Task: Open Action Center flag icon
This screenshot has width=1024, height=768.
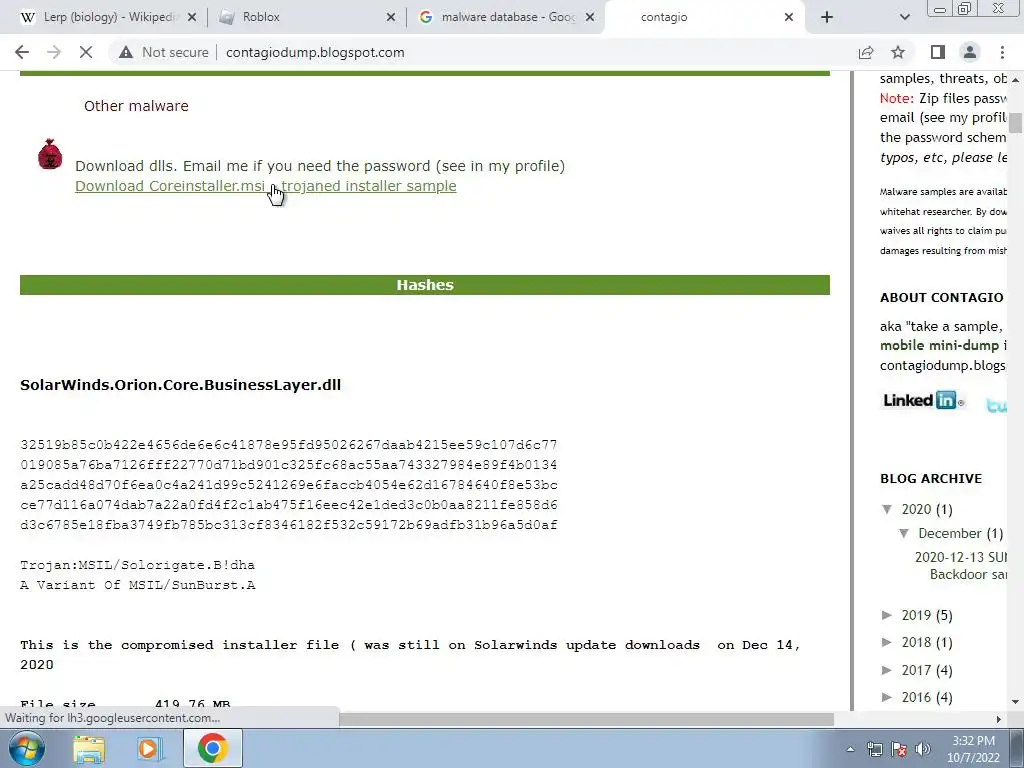Action: click(899, 749)
